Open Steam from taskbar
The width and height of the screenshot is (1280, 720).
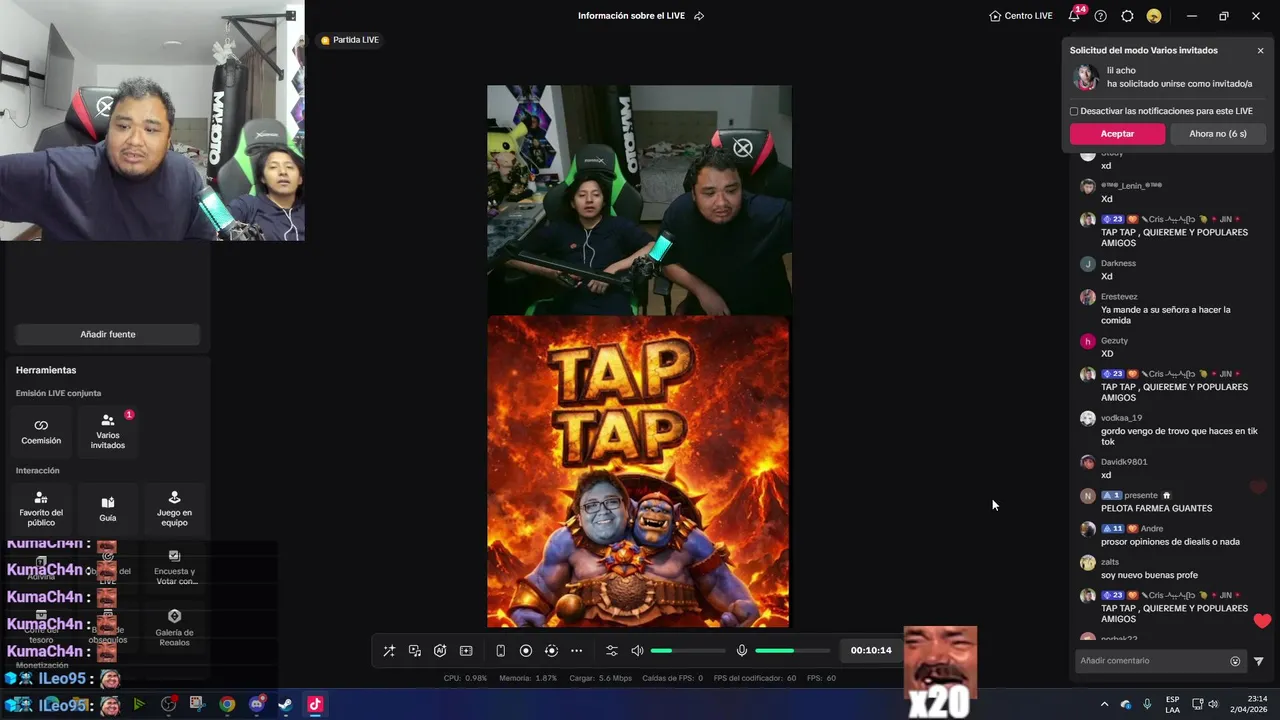(285, 704)
